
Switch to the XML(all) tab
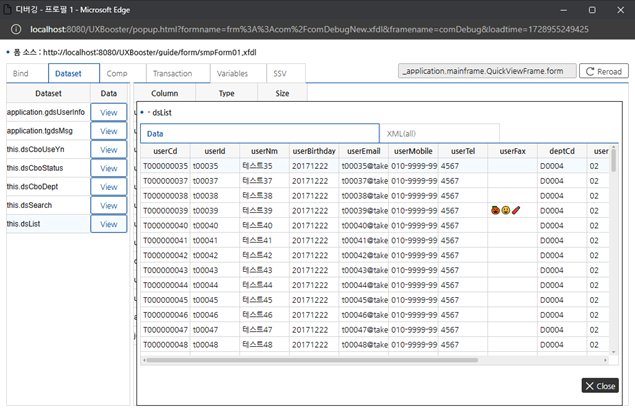439,134
